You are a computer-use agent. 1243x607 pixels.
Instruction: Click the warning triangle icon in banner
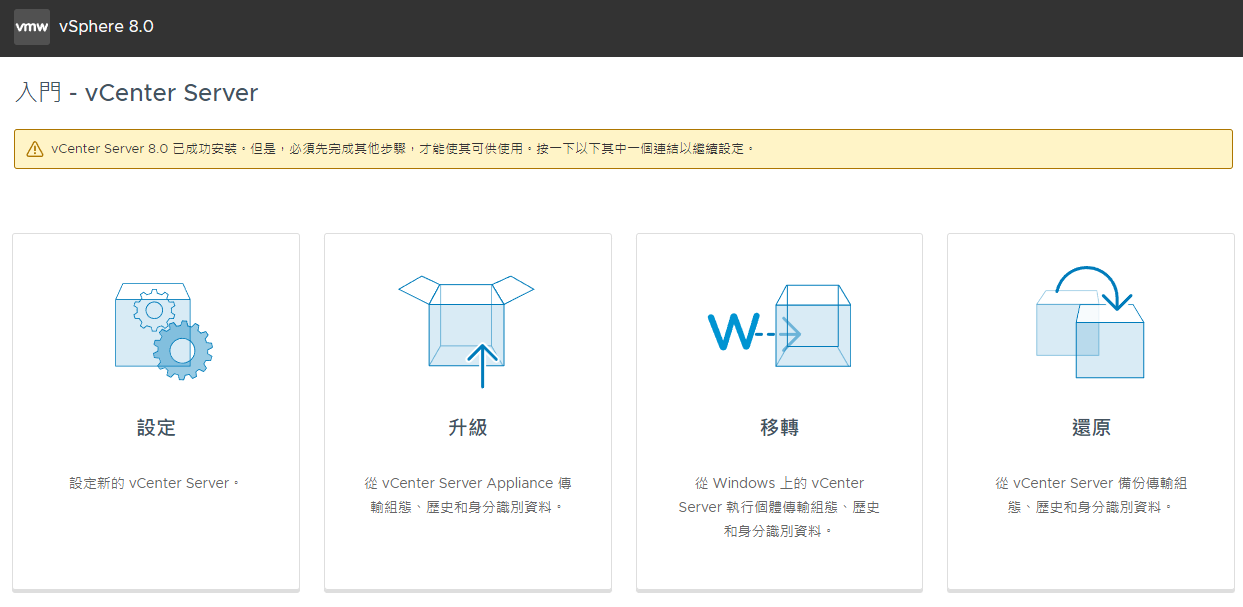coord(35,149)
